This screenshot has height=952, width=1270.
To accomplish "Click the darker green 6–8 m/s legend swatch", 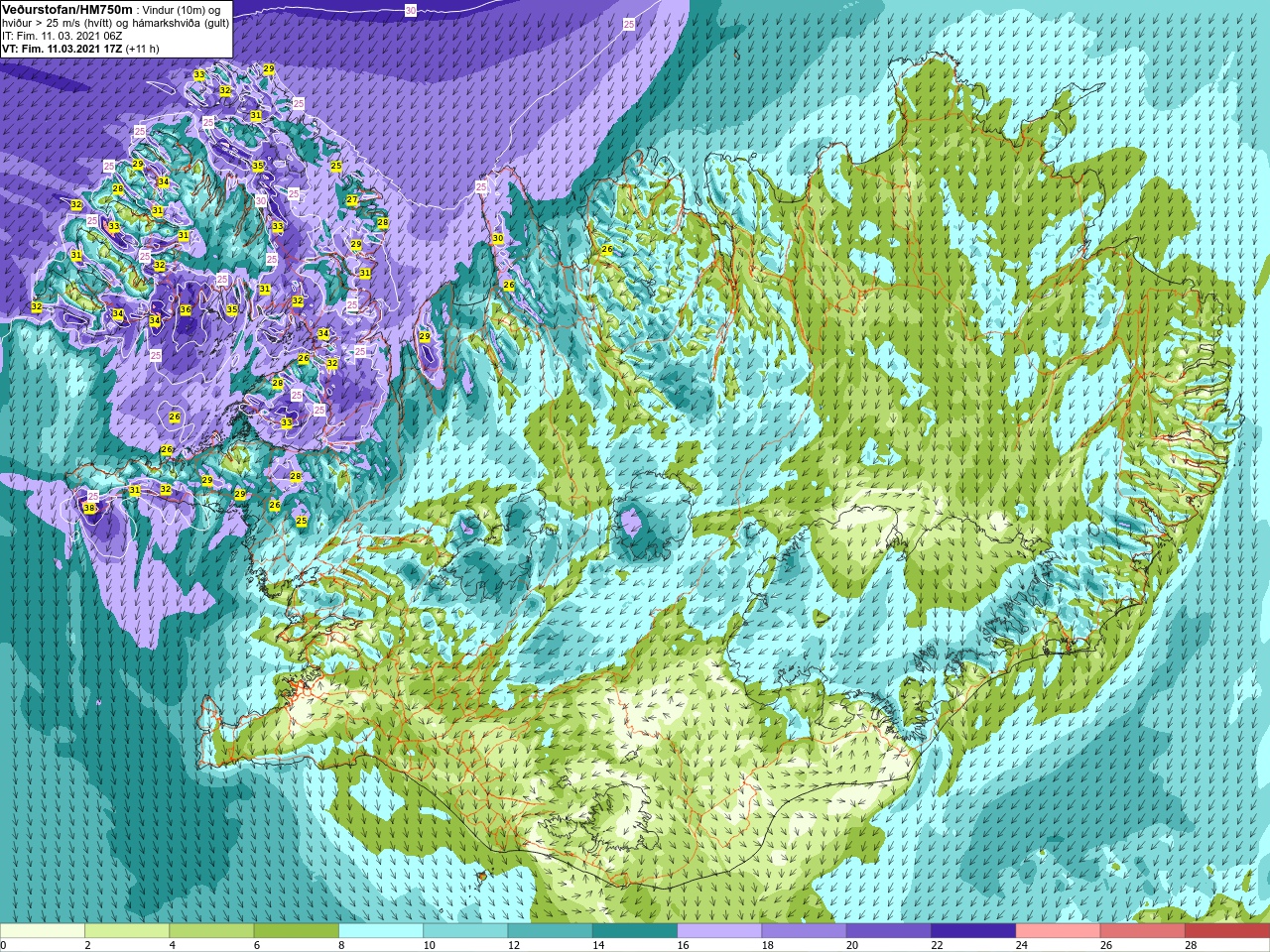I will 296,931.
